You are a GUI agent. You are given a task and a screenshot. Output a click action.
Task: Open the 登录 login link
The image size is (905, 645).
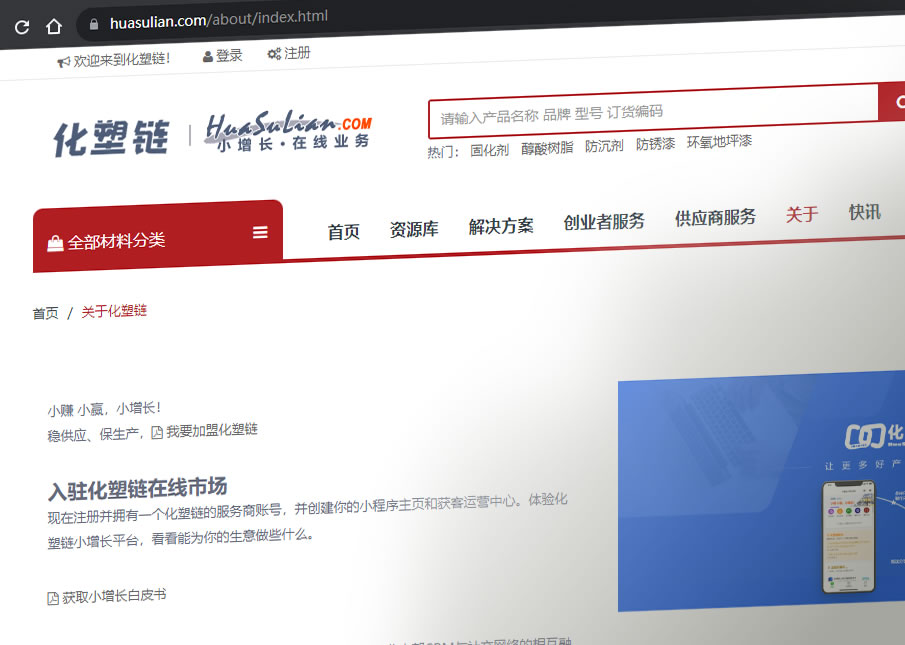229,55
